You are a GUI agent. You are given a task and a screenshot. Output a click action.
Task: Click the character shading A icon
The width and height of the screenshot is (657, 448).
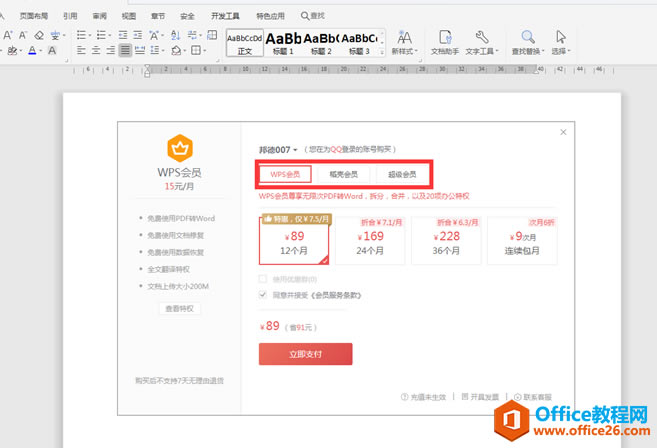pyautogui.click(x=52, y=51)
